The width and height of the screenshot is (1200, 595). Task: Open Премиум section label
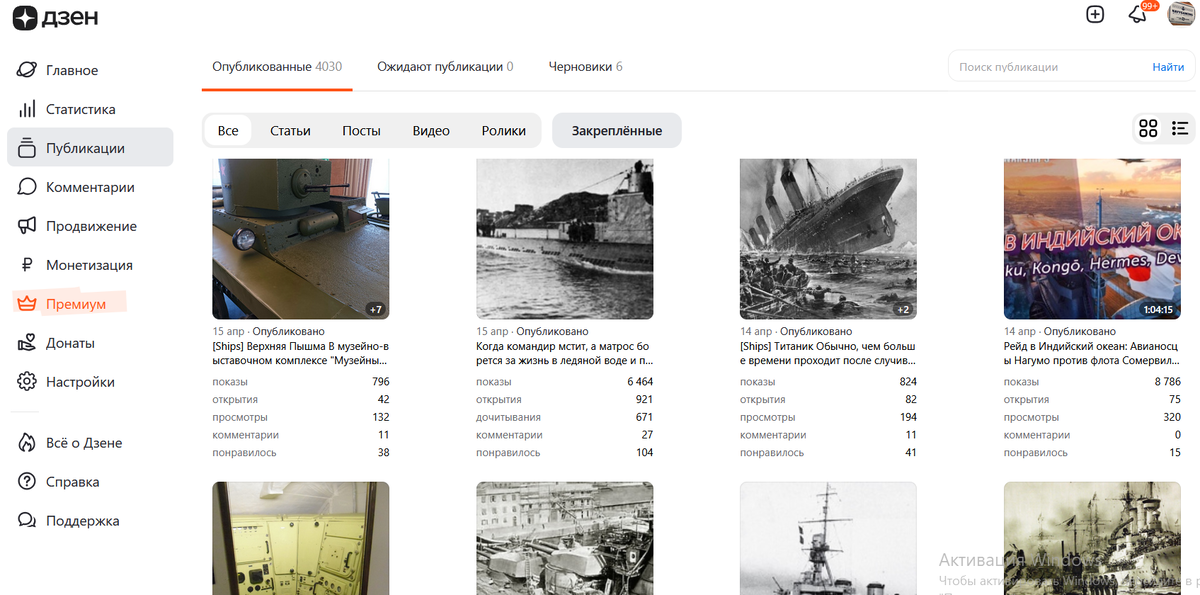pos(76,304)
